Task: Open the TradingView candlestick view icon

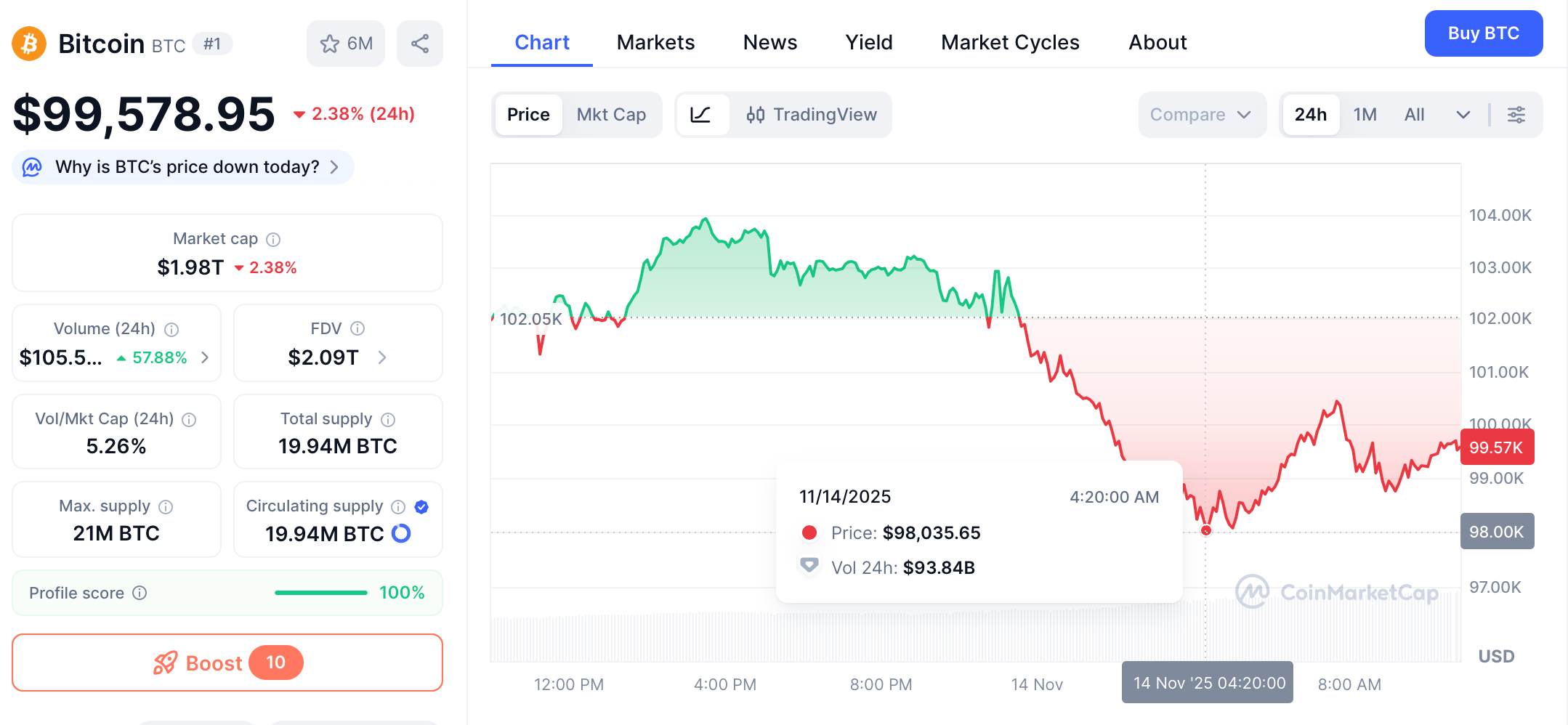Action: tap(756, 115)
